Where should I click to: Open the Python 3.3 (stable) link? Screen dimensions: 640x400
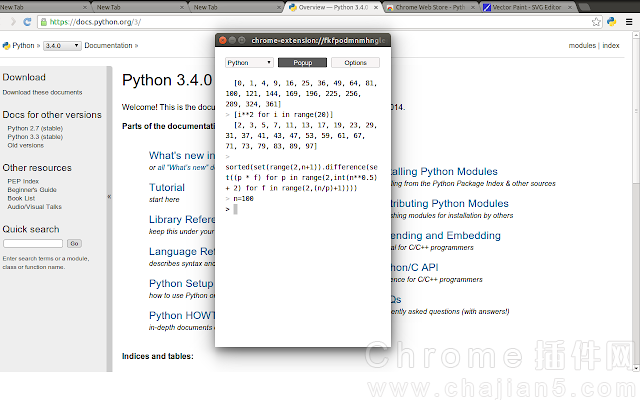35,137
